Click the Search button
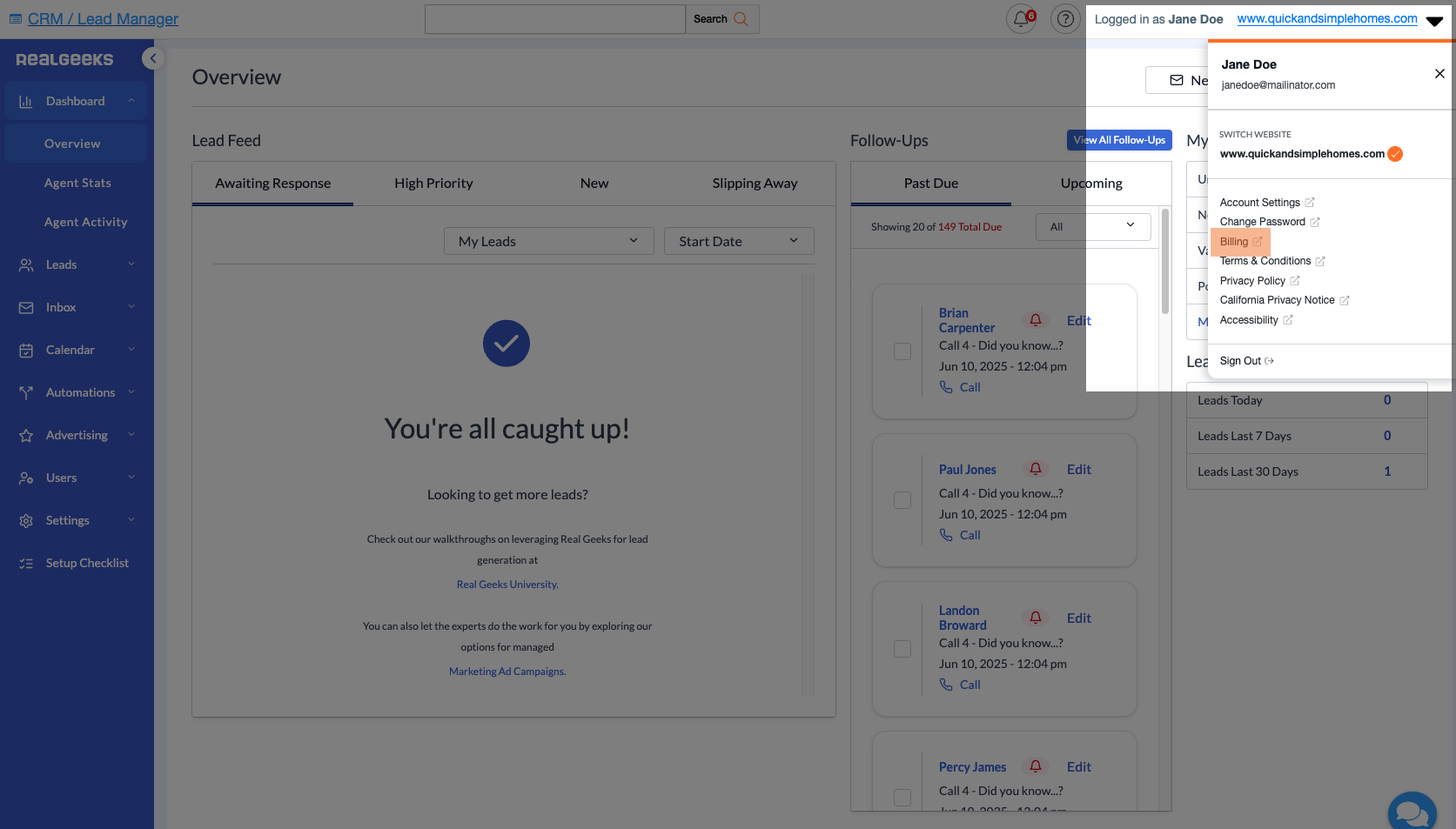Image resolution: width=1456 pixels, height=829 pixels. coord(721,19)
